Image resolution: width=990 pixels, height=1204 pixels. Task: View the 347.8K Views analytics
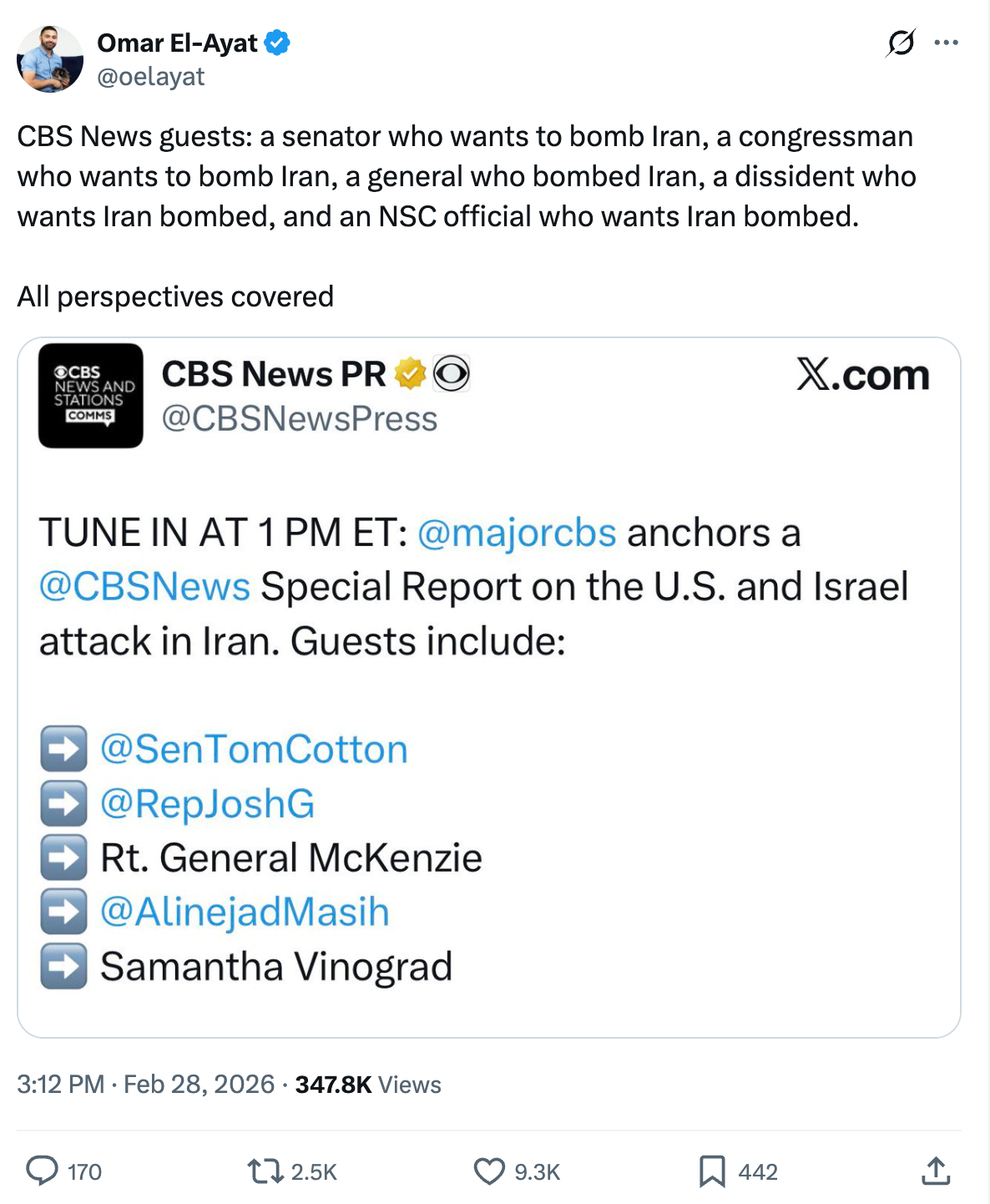point(368,1084)
